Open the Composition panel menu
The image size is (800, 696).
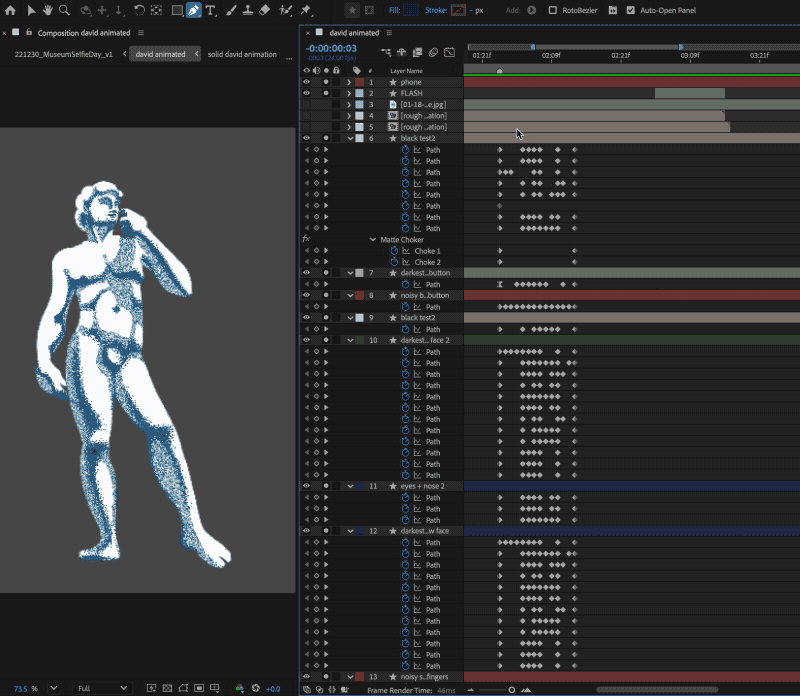pos(141,33)
